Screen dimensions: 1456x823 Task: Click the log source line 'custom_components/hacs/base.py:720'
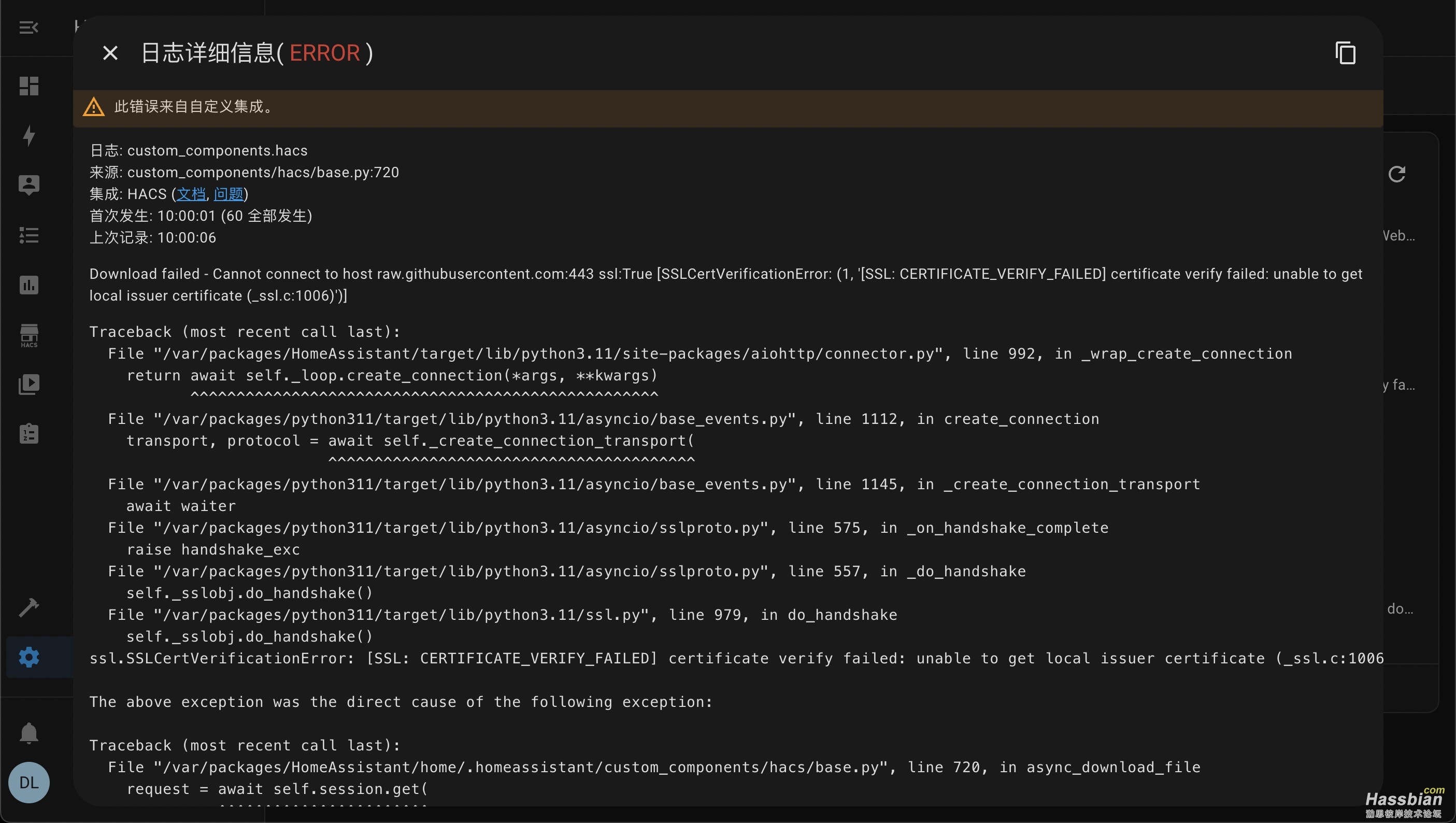[244, 173]
